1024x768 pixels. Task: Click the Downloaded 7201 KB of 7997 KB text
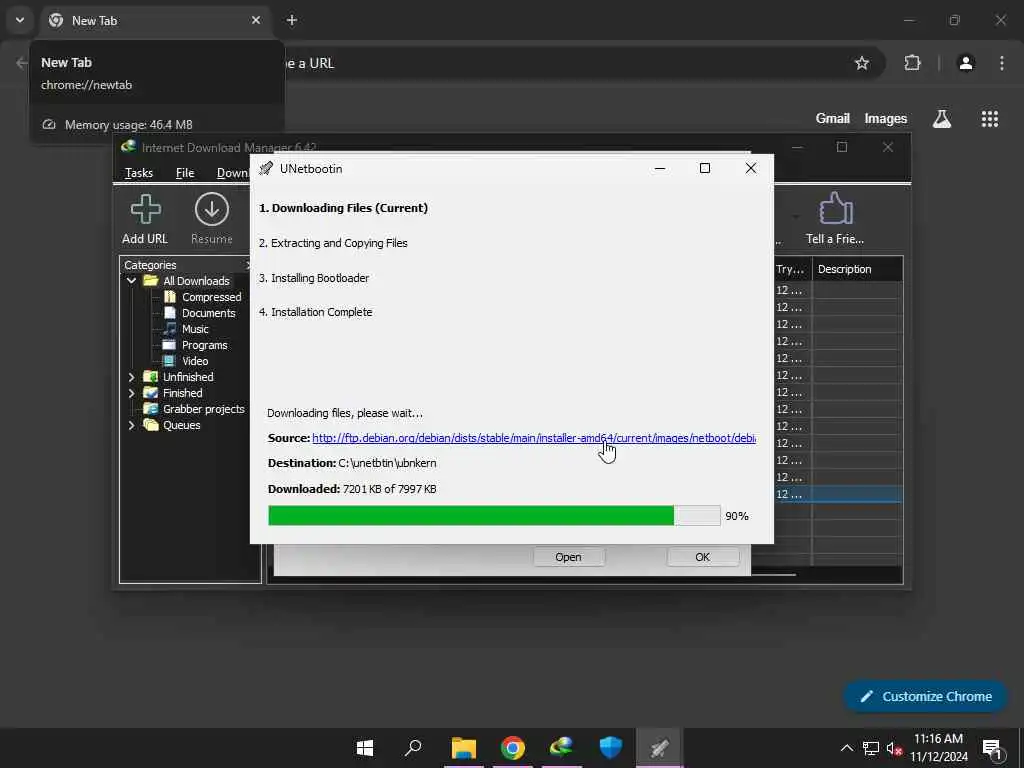click(x=352, y=489)
